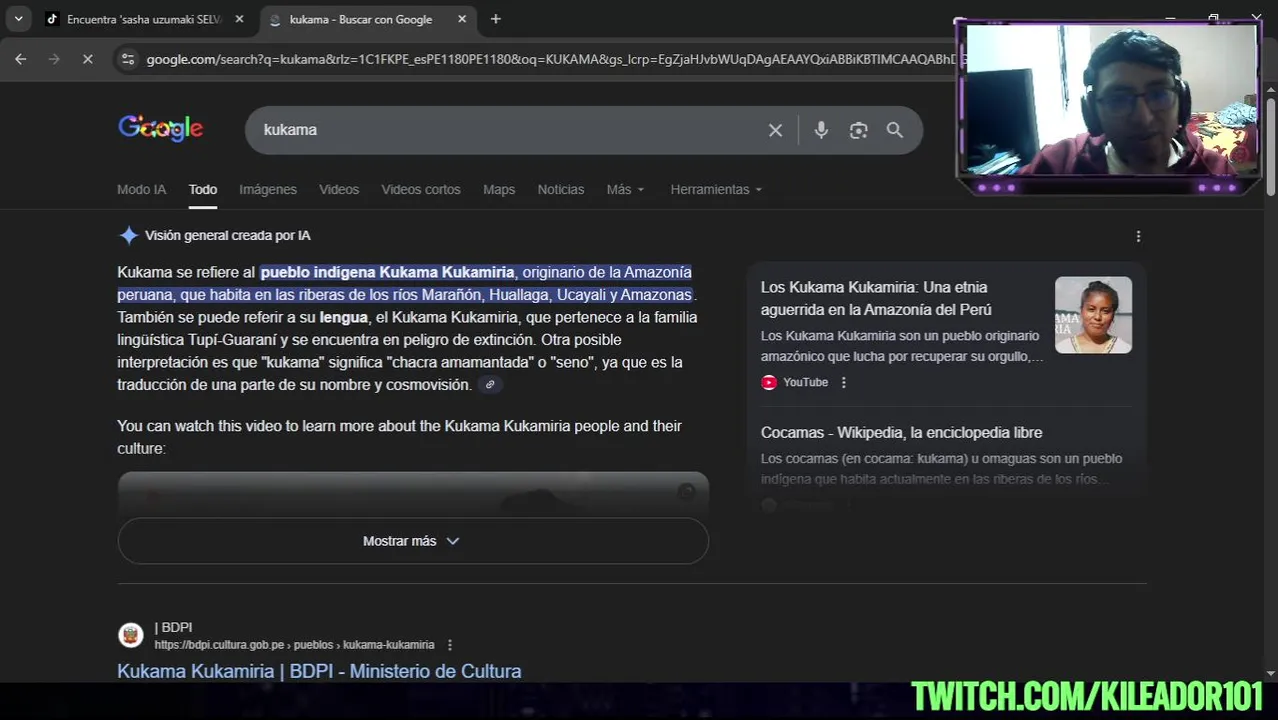Click the page vertical scrollbar

pos(1271,146)
